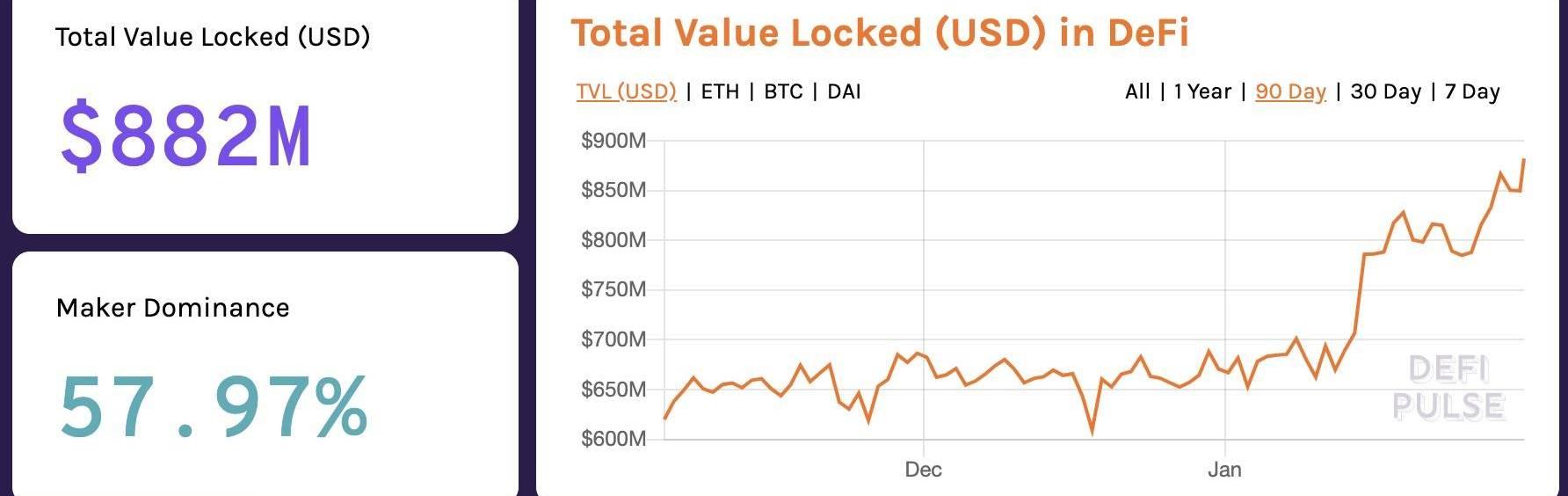Show the All time range
The height and width of the screenshot is (496, 1568).
coord(1137,91)
